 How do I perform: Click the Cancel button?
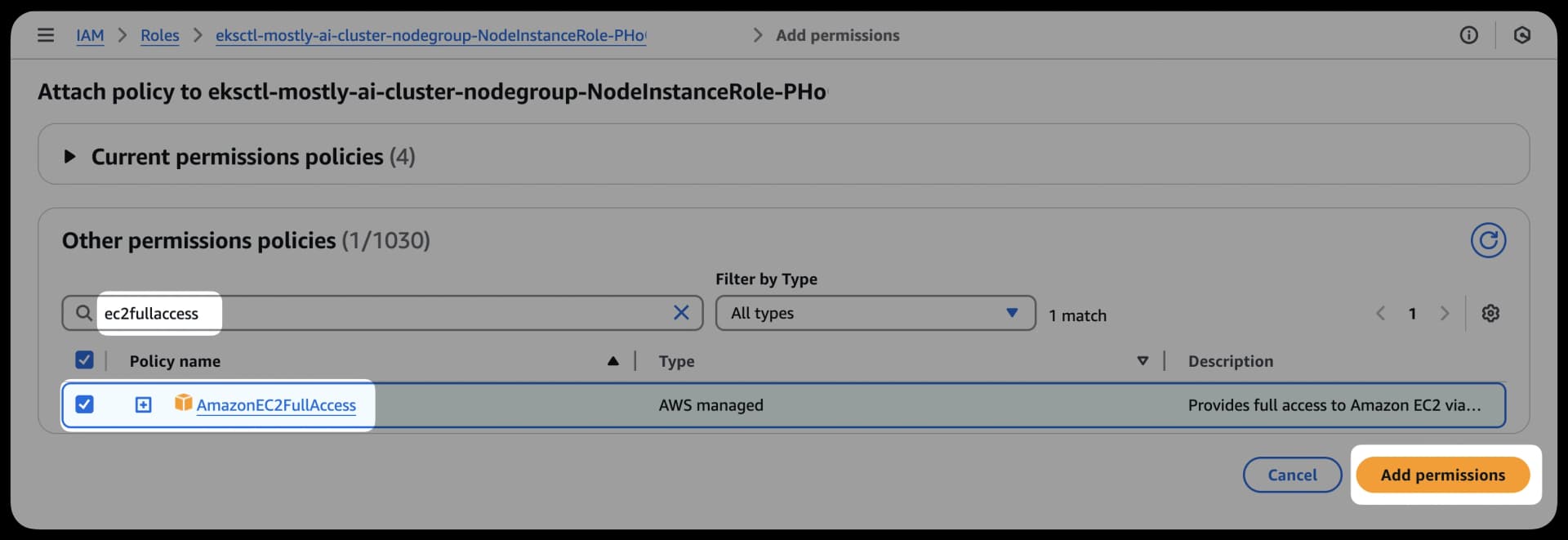coord(1292,475)
